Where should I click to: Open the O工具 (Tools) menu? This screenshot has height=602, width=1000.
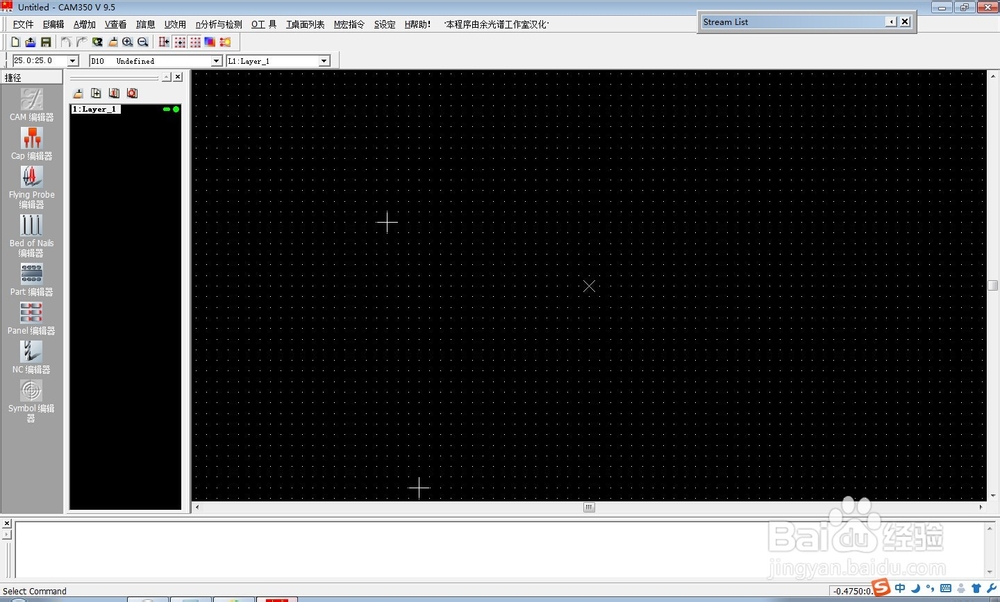tap(263, 24)
